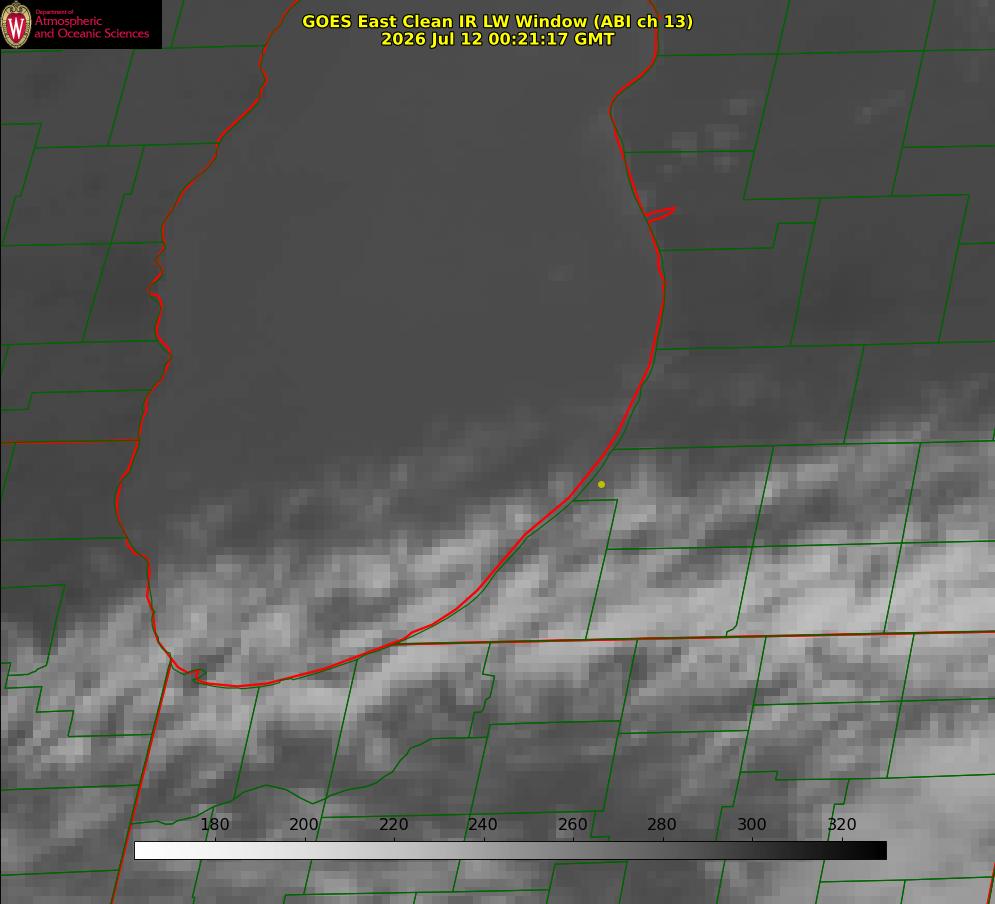This screenshot has height=904, width=995.
Task: Click the '220' colorbar label
Action: coord(393,824)
